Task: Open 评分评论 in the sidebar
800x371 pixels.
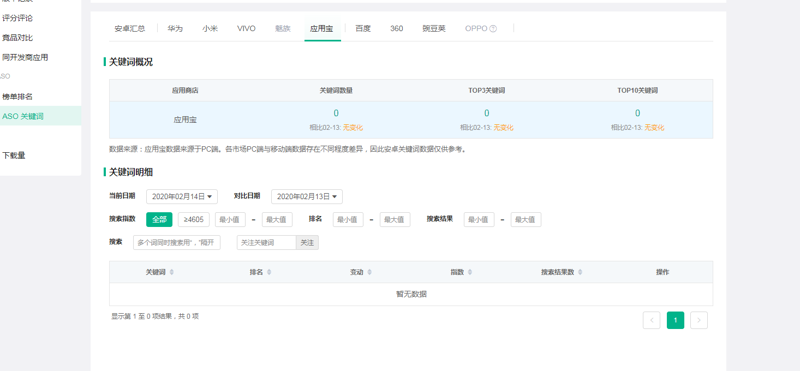Action: [17, 18]
